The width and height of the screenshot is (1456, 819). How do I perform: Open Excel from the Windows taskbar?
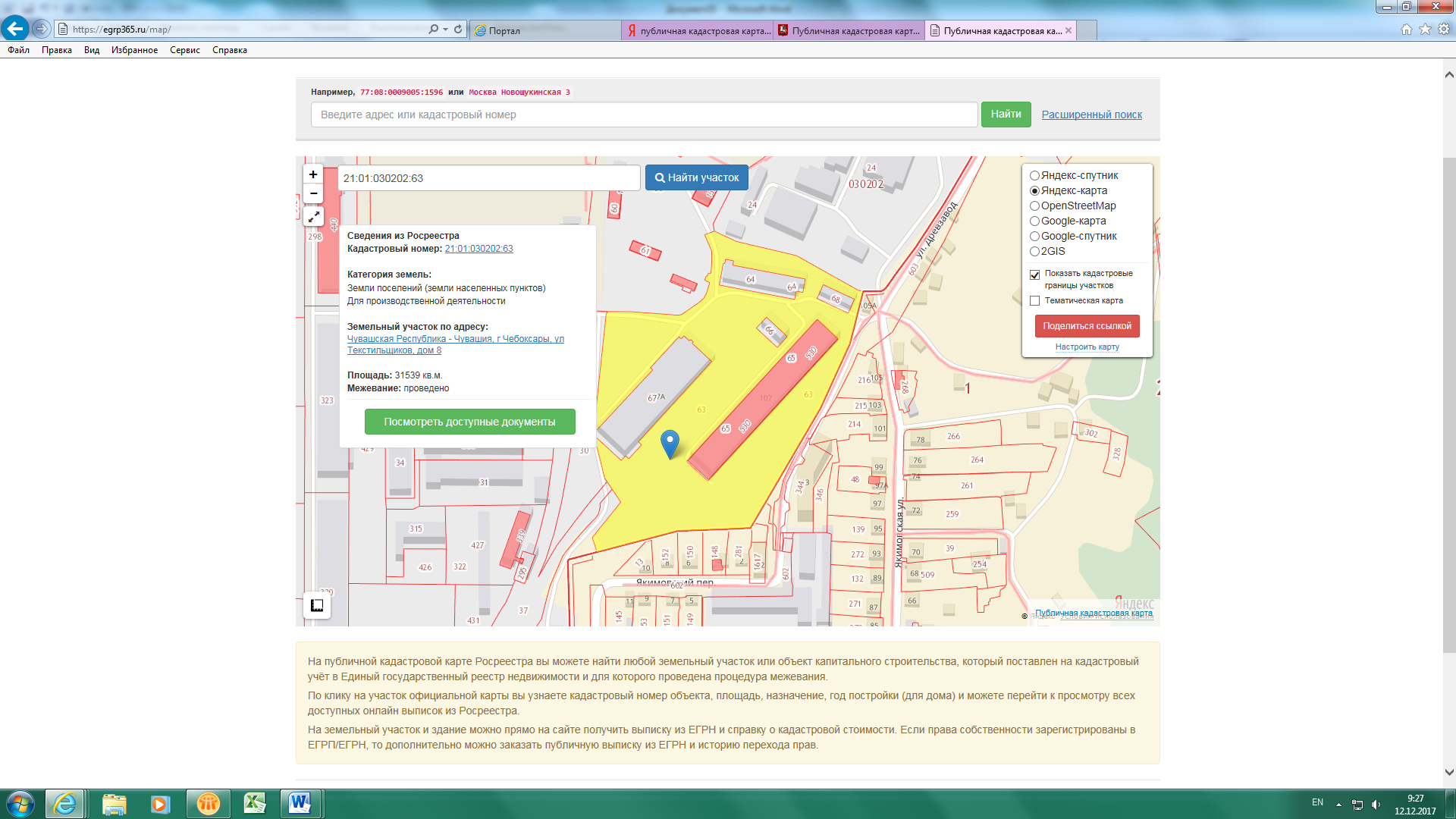pyautogui.click(x=254, y=803)
